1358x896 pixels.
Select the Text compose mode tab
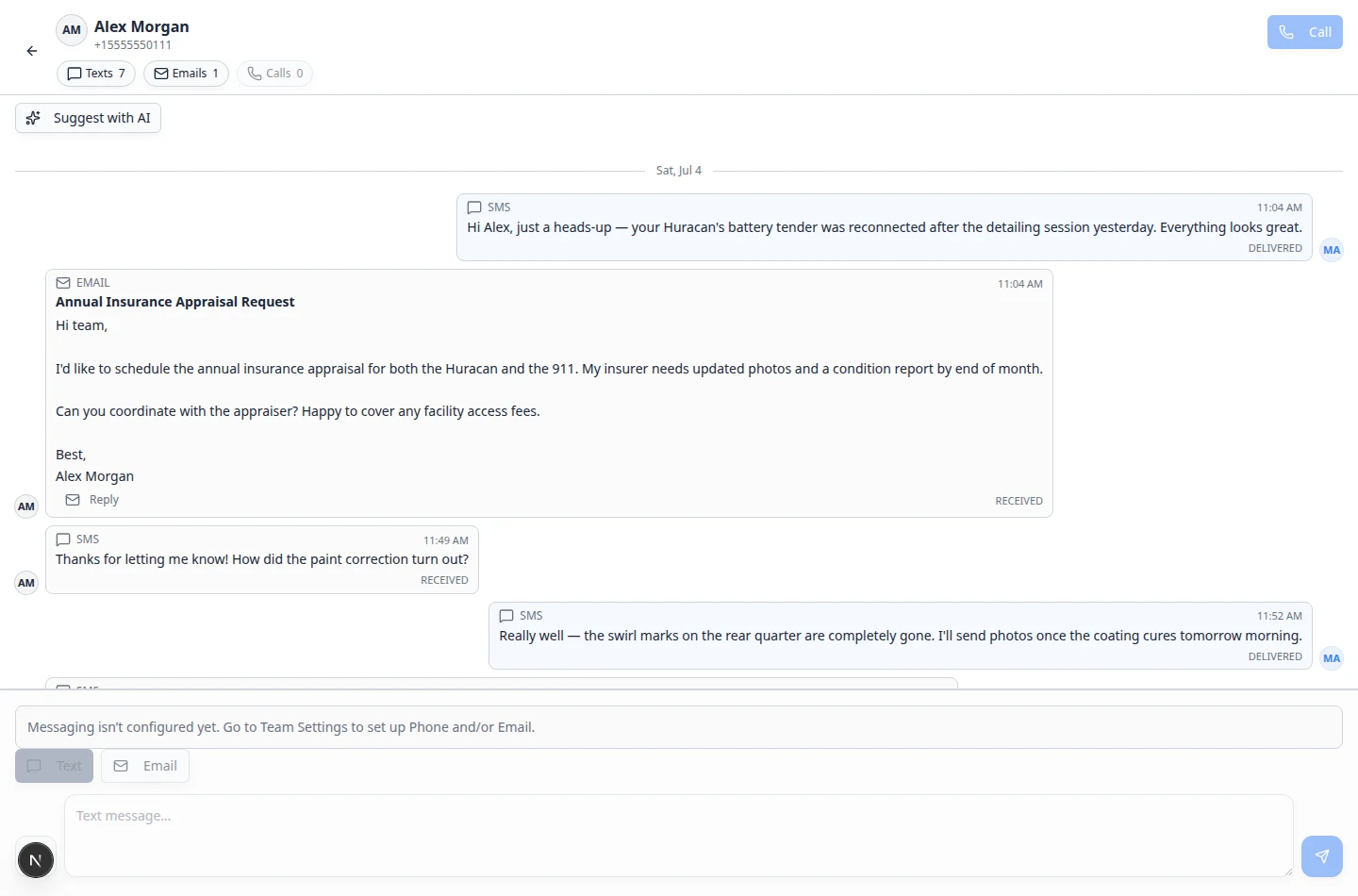pyautogui.click(x=54, y=766)
